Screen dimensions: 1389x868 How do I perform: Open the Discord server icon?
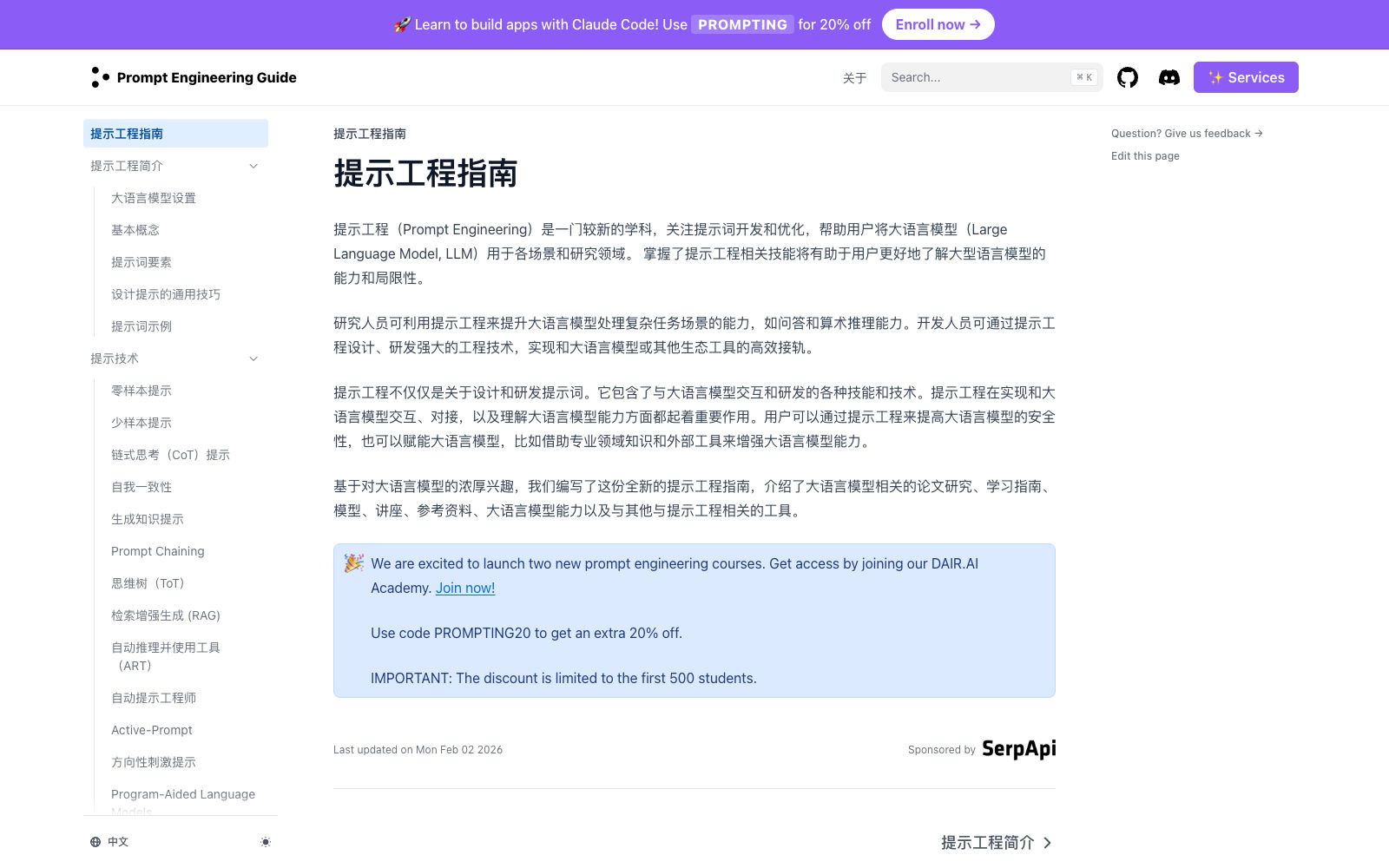1169,77
